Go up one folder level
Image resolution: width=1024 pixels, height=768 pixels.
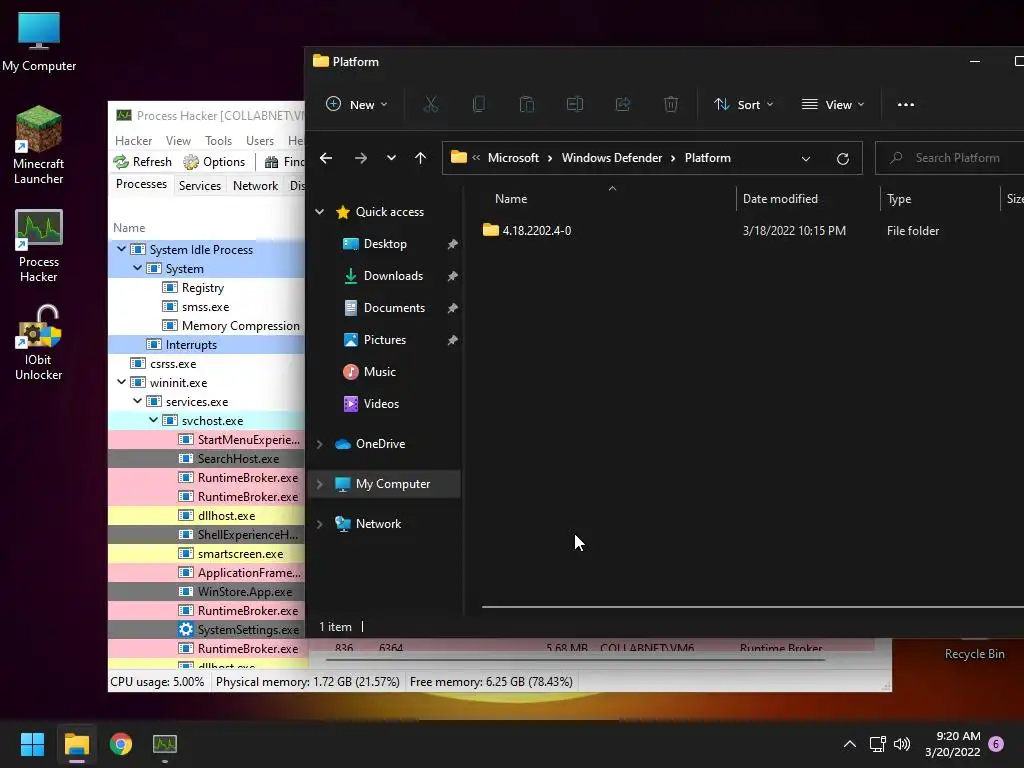pyautogui.click(x=421, y=158)
